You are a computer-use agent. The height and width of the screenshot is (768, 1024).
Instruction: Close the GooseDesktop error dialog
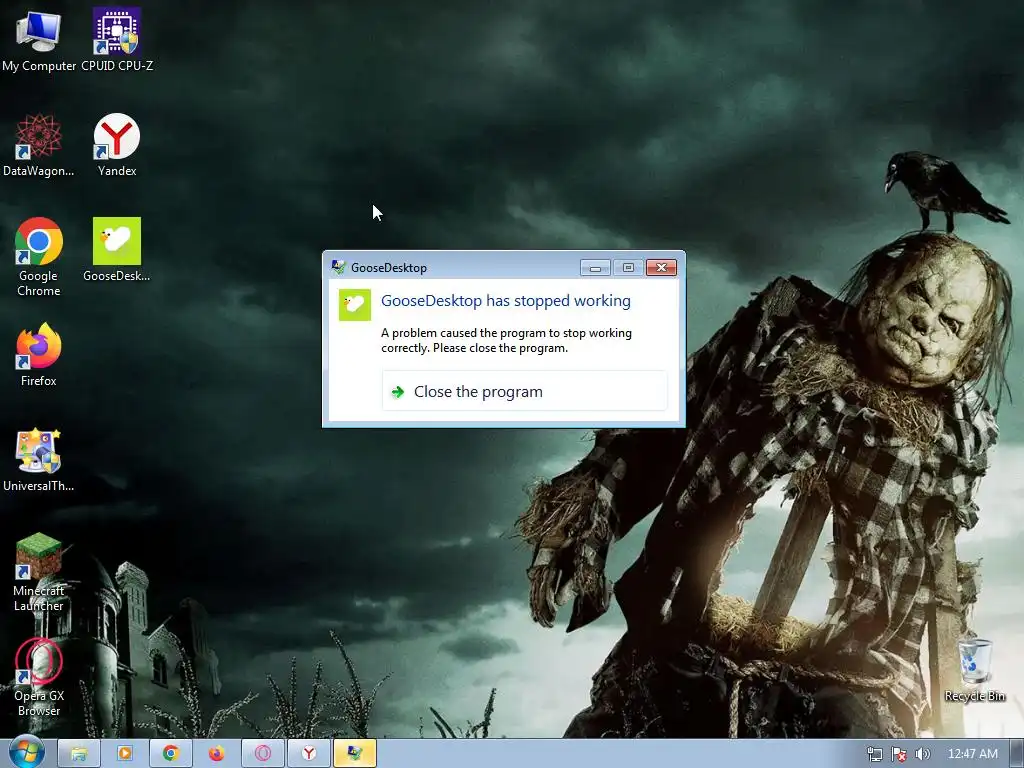[661, 268]
